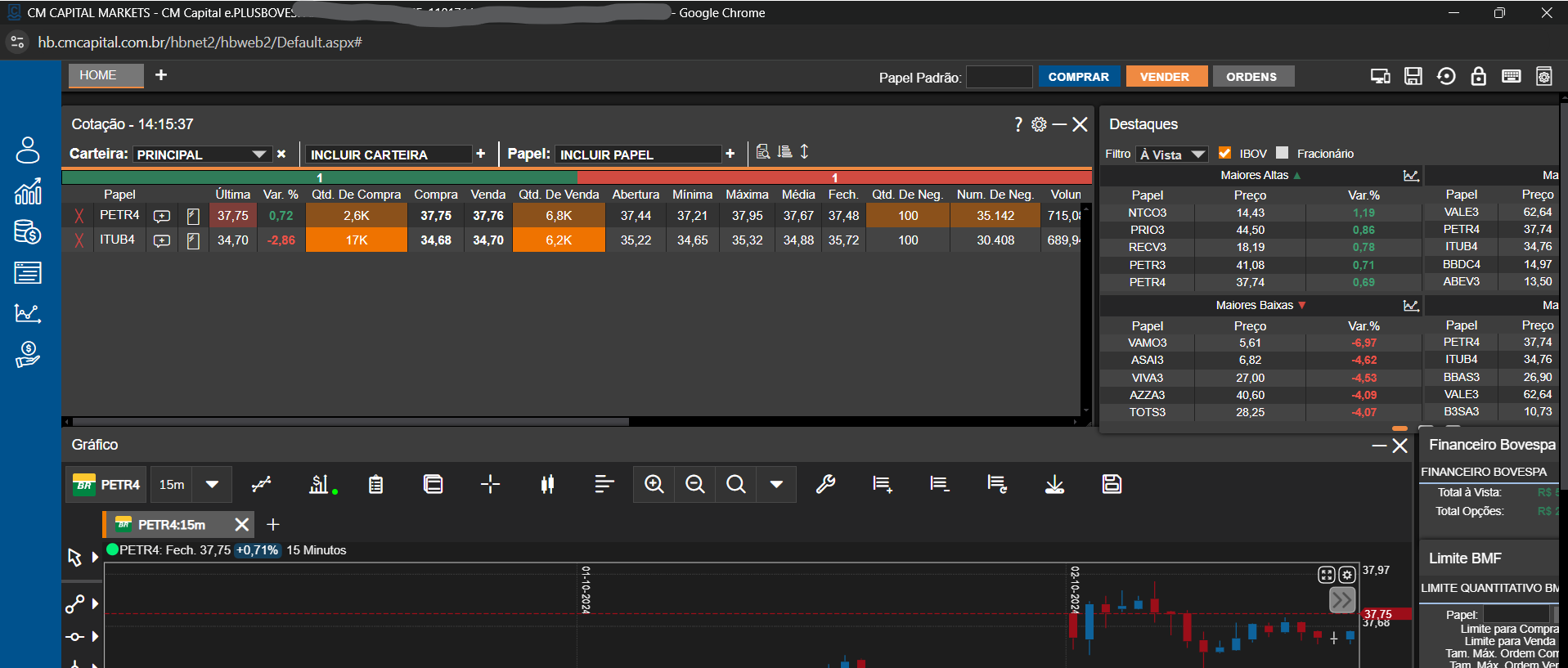
Task: Click the chart clipboard icon
Action: [x=375, y=484]
